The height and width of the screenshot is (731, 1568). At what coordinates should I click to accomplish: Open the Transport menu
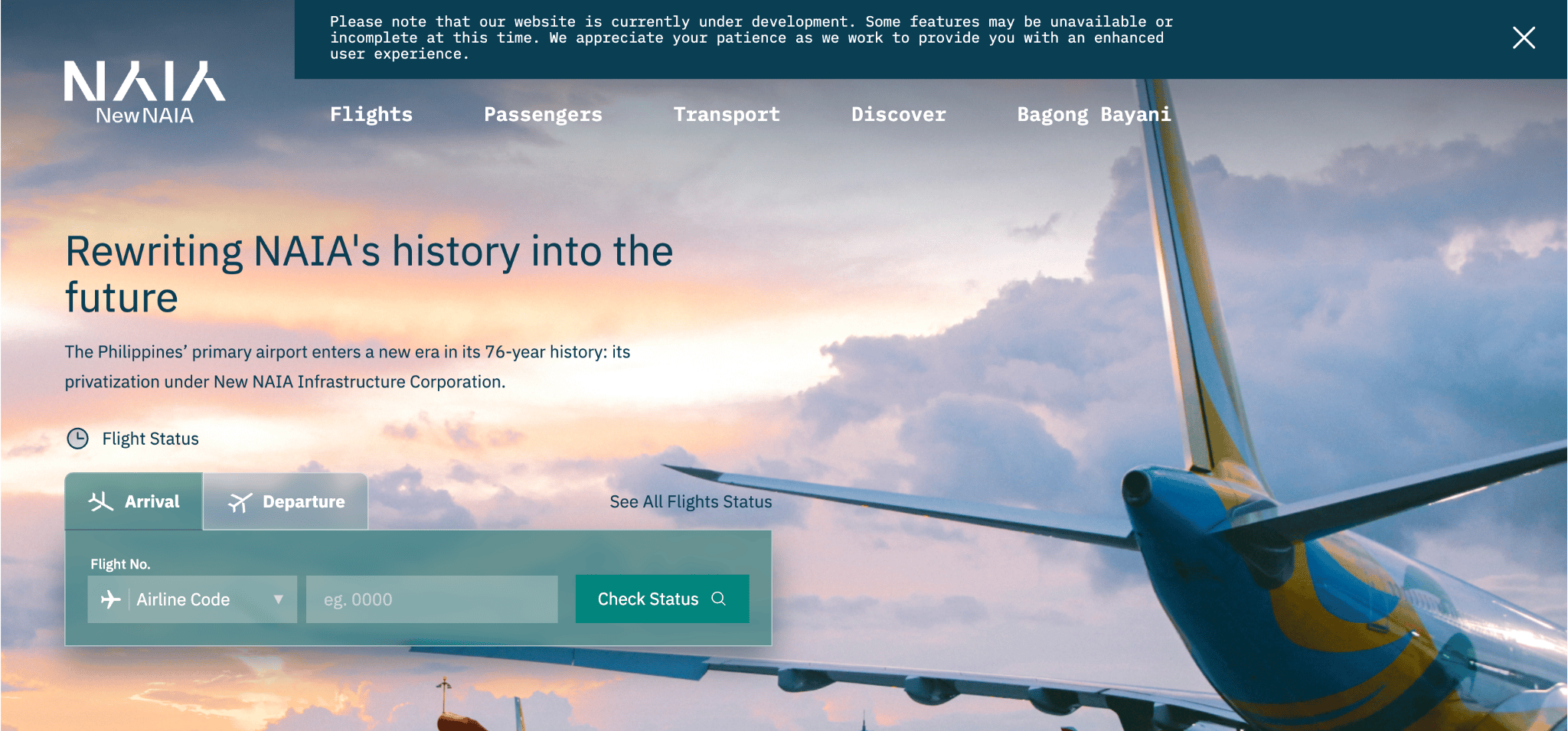(727, 115)
